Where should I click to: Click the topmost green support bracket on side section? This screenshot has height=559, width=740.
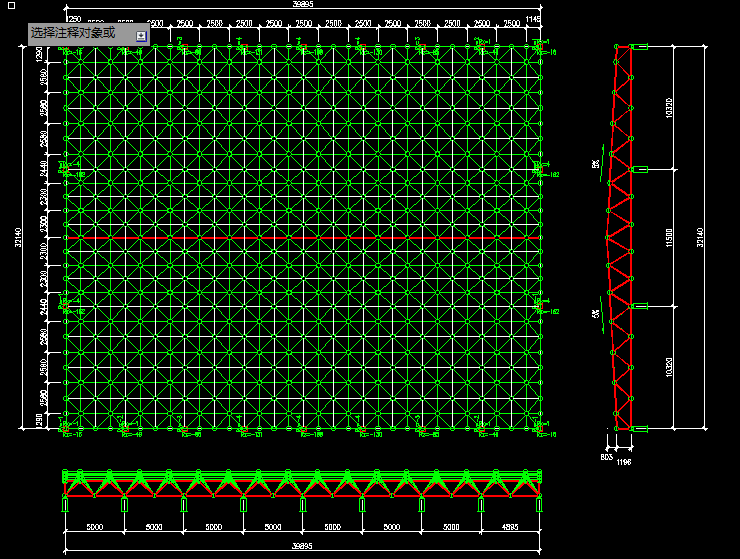point(638,46)
